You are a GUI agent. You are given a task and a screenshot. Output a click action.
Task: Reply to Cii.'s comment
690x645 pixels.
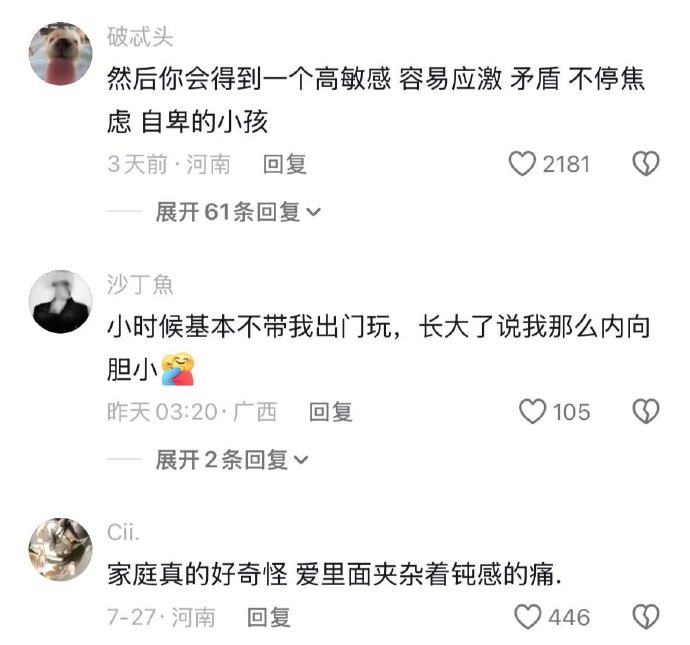click(269, 617)
